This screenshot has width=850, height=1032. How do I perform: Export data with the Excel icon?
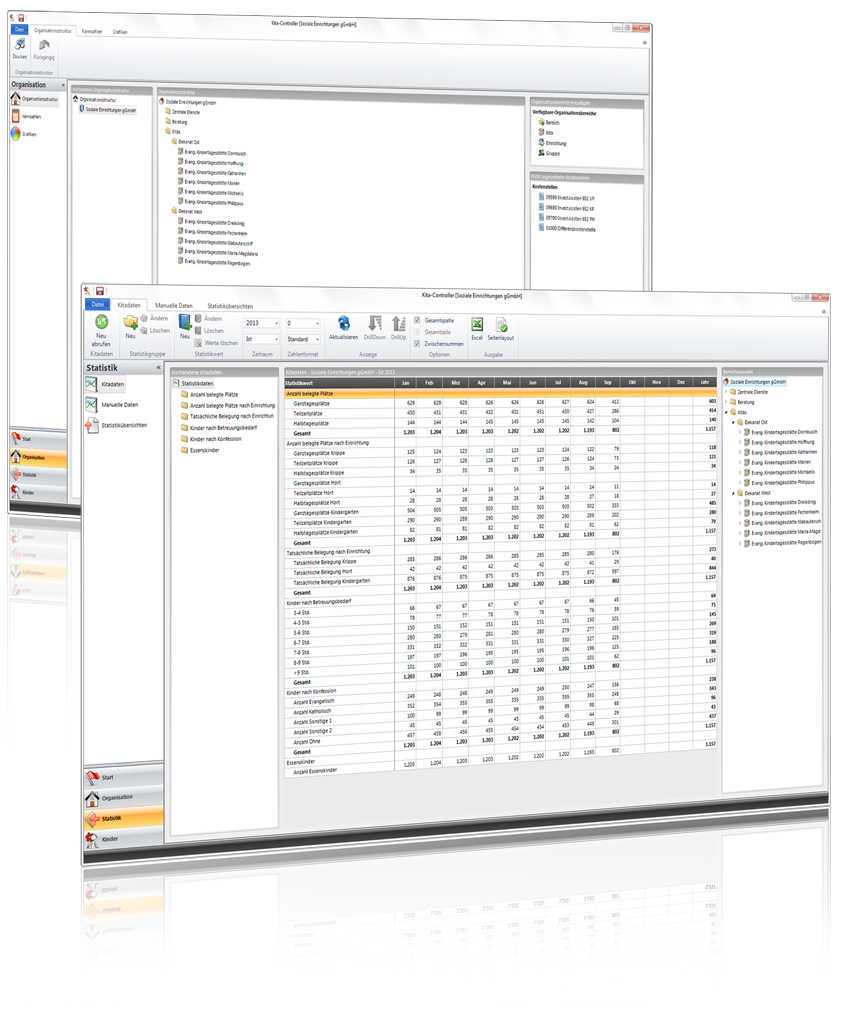tap(477, 324)
